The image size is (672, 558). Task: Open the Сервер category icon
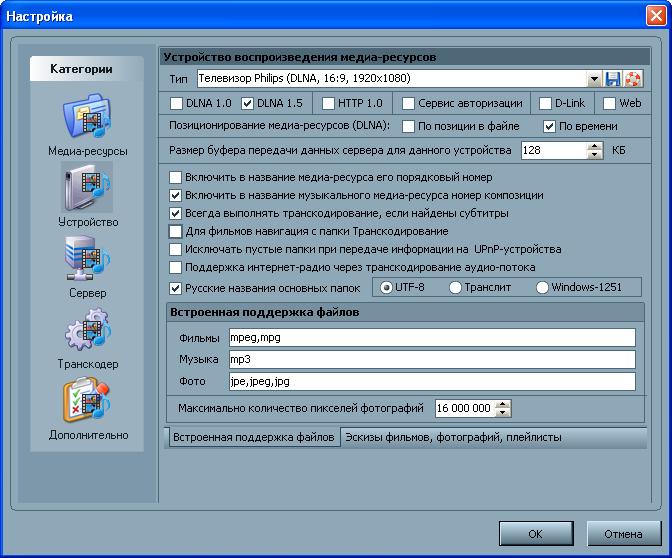coord(87,259)
